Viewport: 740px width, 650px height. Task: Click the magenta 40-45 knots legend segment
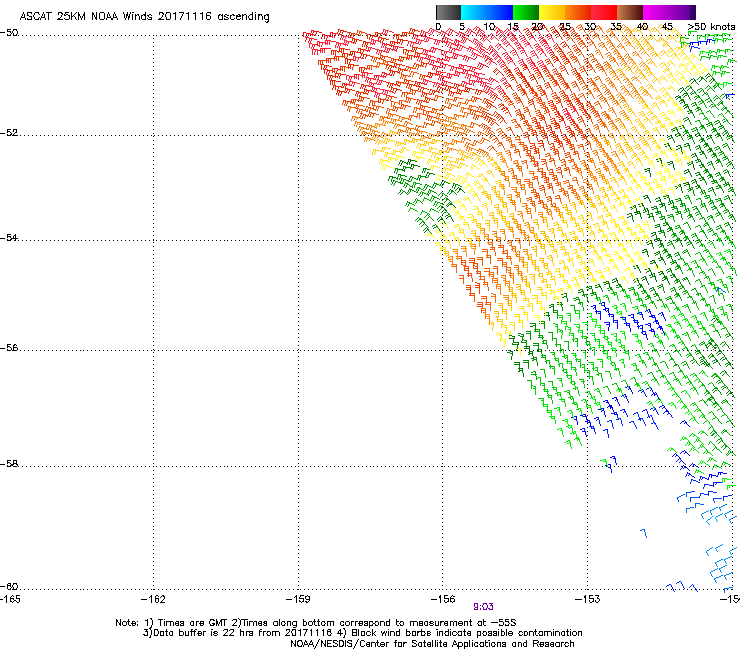pos(656,12)
